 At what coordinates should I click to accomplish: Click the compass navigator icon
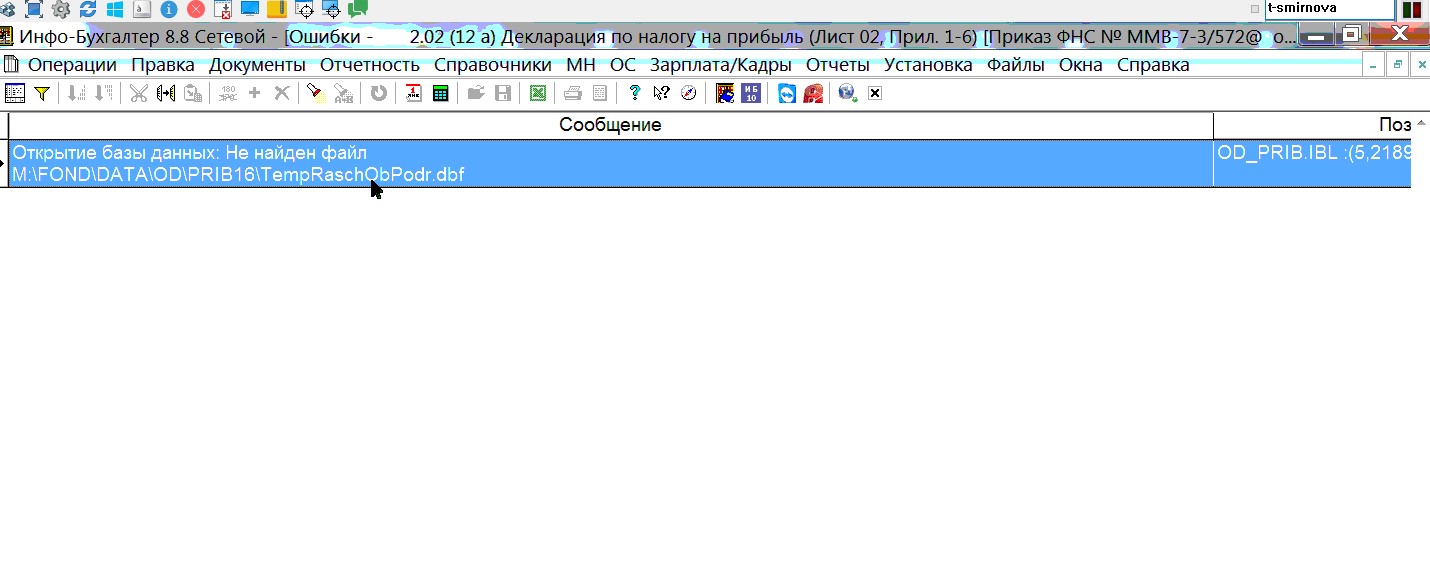[x=688, y=94]
